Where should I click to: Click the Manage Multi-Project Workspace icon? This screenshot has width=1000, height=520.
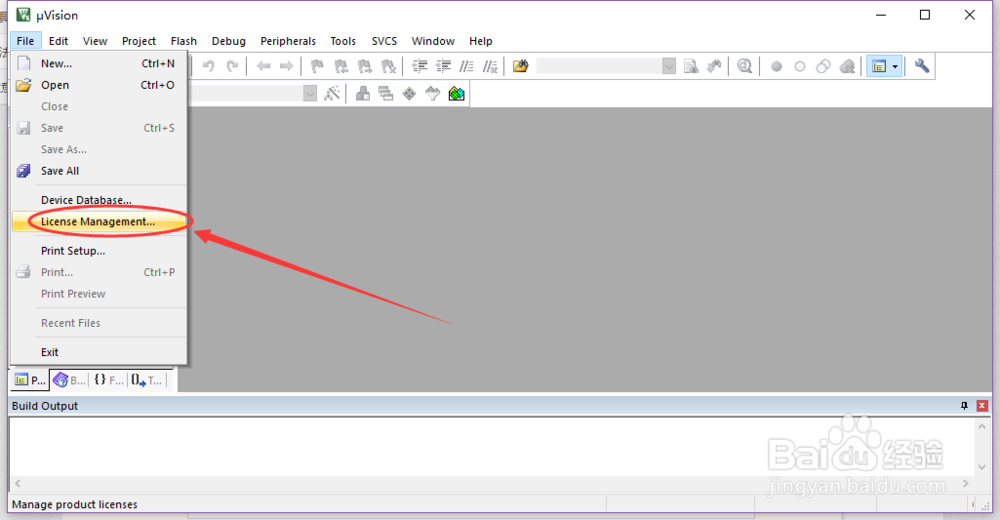(386, 94)
